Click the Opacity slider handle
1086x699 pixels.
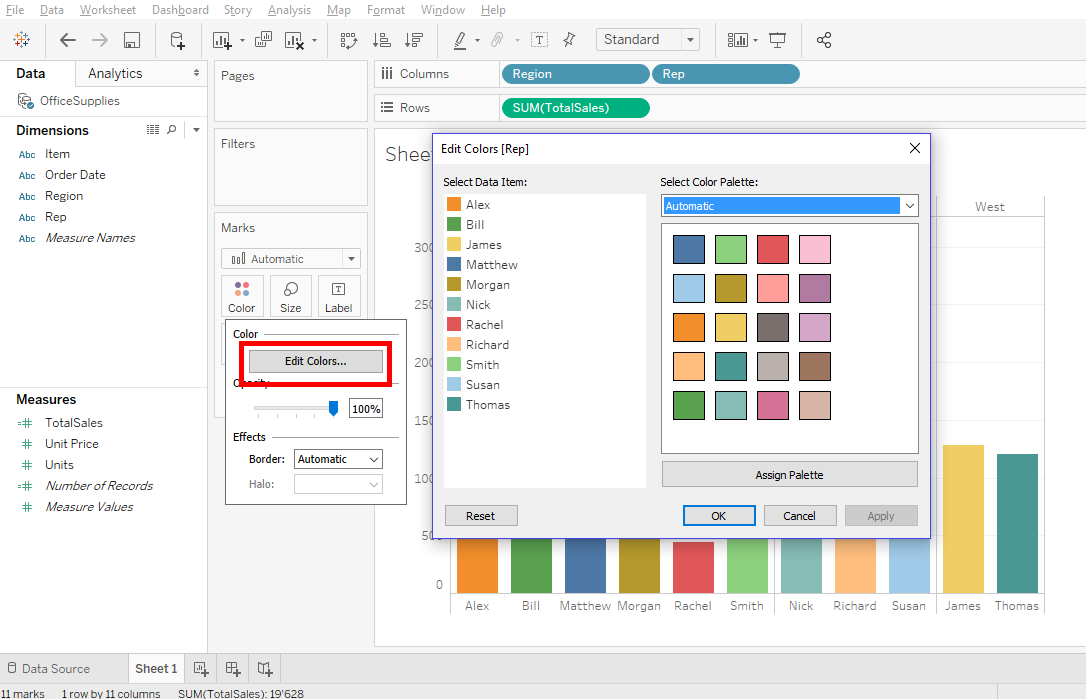pyautogui.click(x=334, y=408)
